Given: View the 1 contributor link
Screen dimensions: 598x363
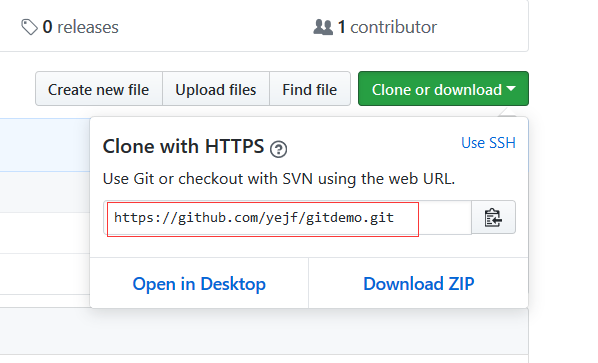Looking at the screenshot, I should click(375, 27).
